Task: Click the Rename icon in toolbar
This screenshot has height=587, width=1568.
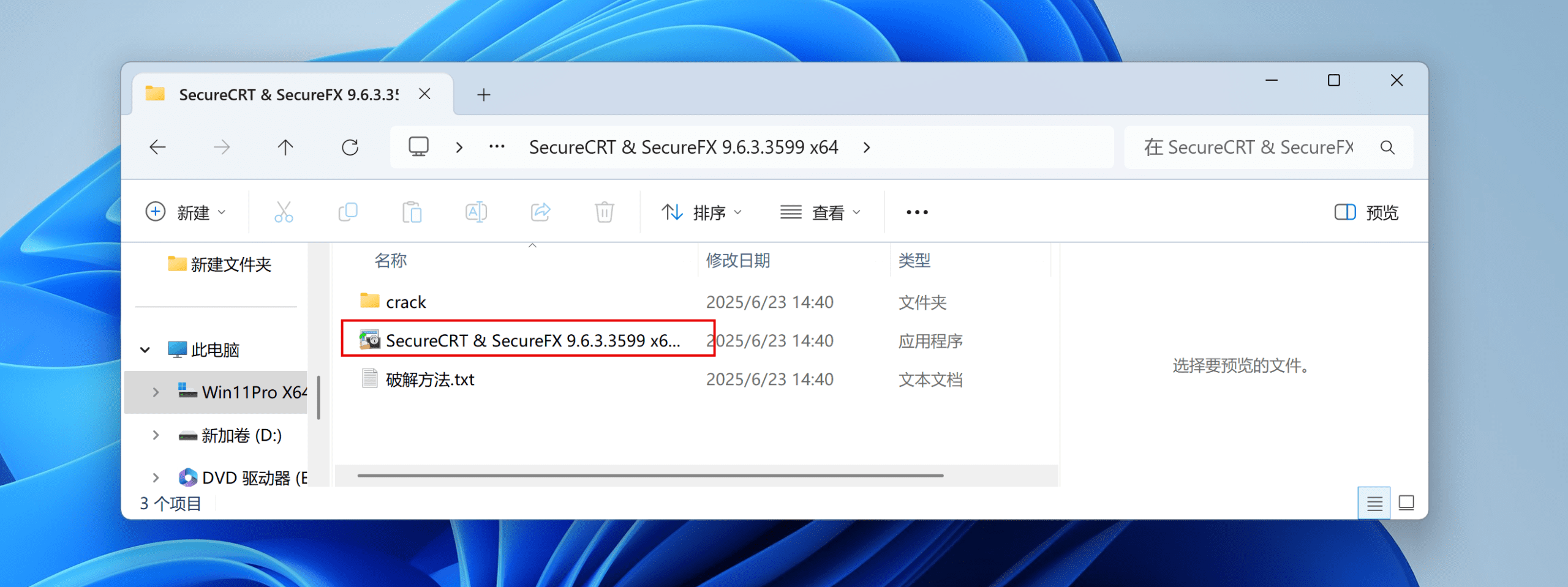Action: 476,212
